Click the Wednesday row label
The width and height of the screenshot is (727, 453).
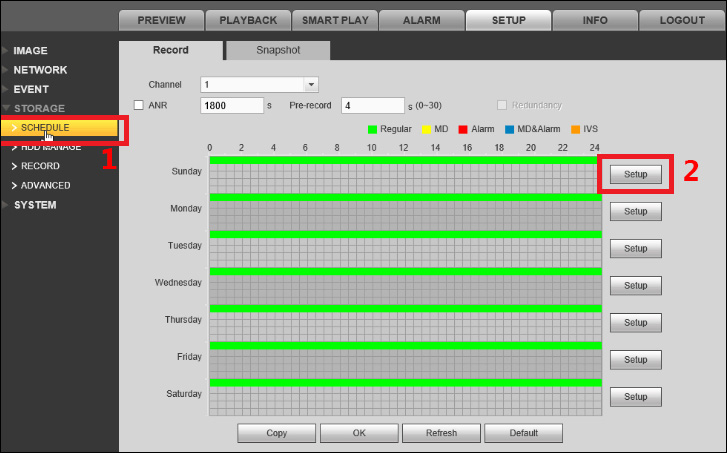[x=178, y=283]
